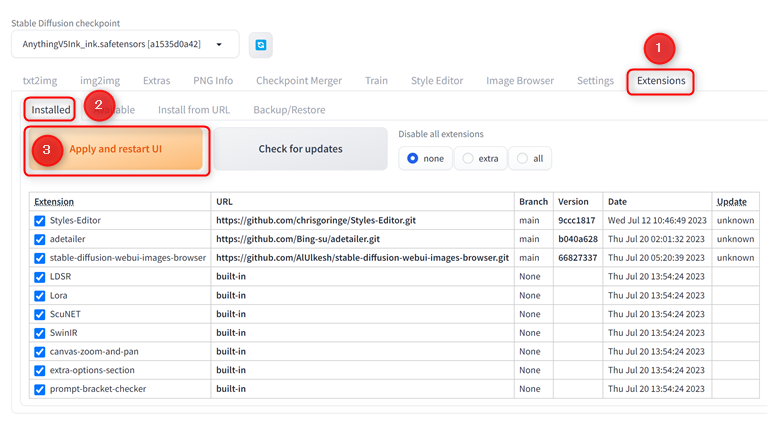768x423 pixels.
Task: Open the Settings tab
Action: [x=595, y=81]
